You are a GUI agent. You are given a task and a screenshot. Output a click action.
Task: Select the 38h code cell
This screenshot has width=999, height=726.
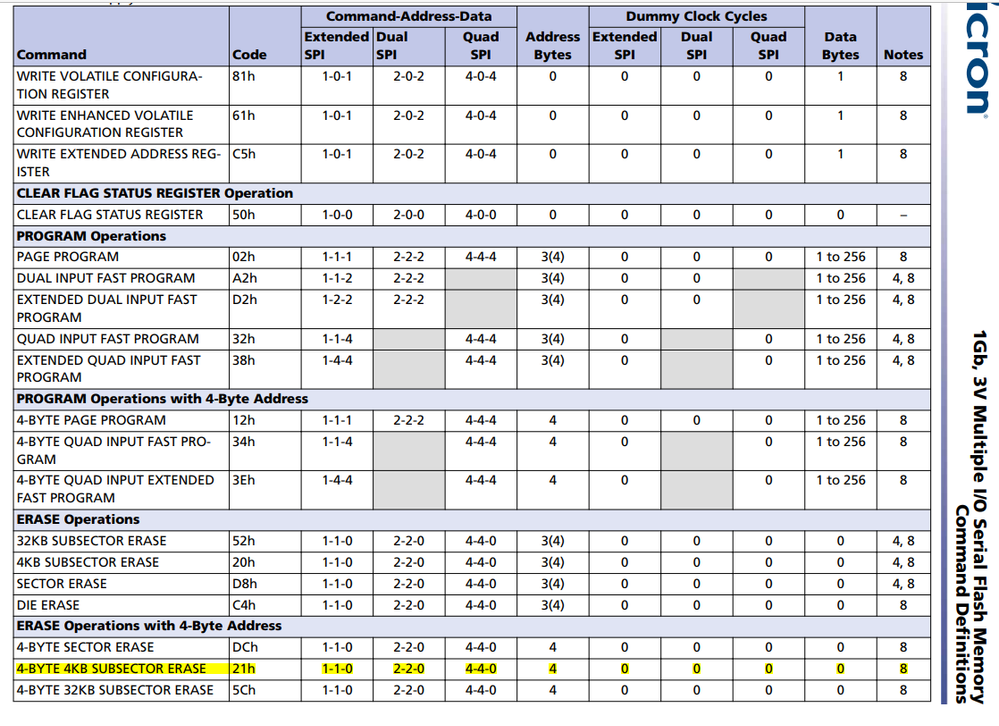[265, 369]
